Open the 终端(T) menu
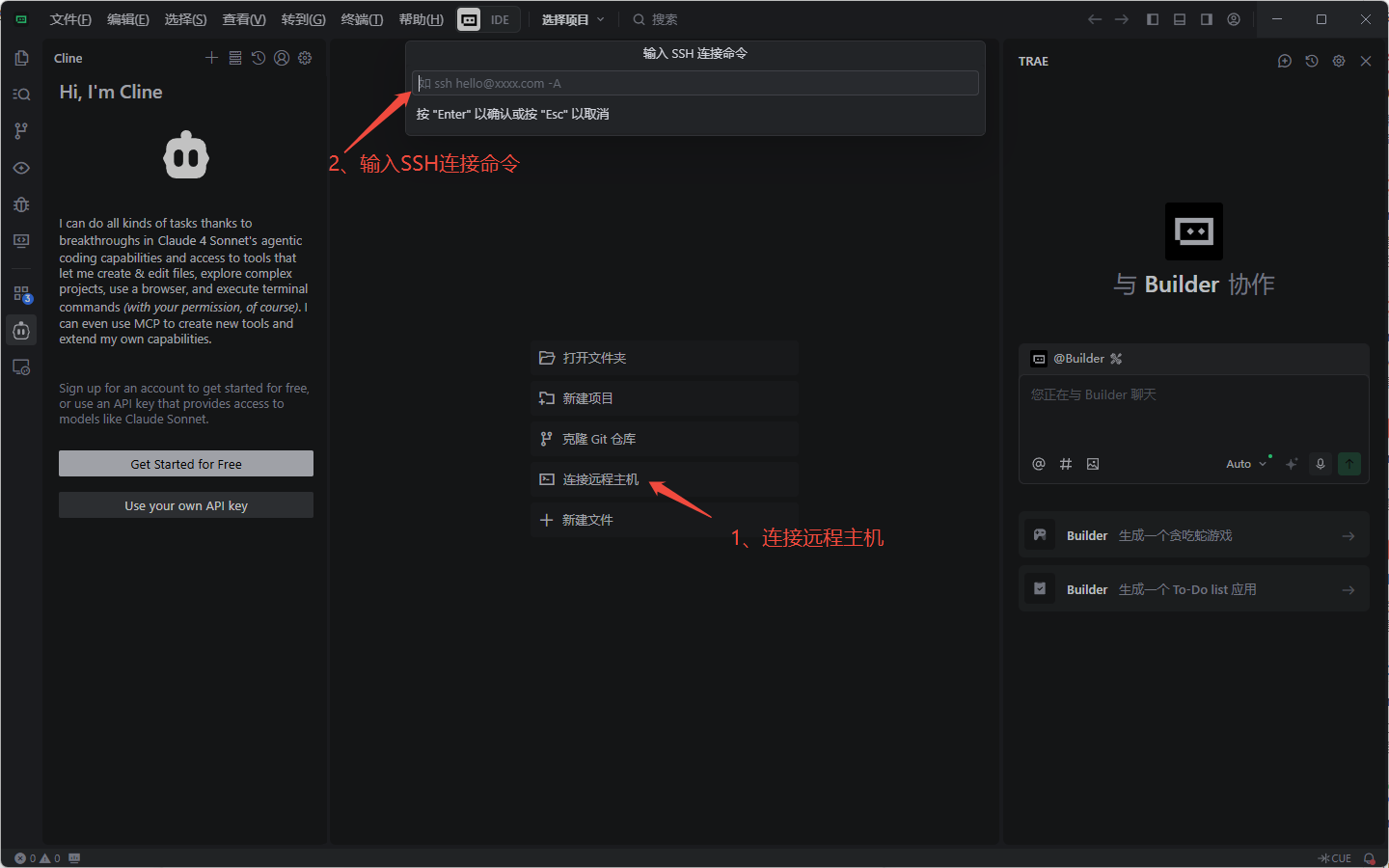The image size is (1389, 868). click(x=362, y=19)
